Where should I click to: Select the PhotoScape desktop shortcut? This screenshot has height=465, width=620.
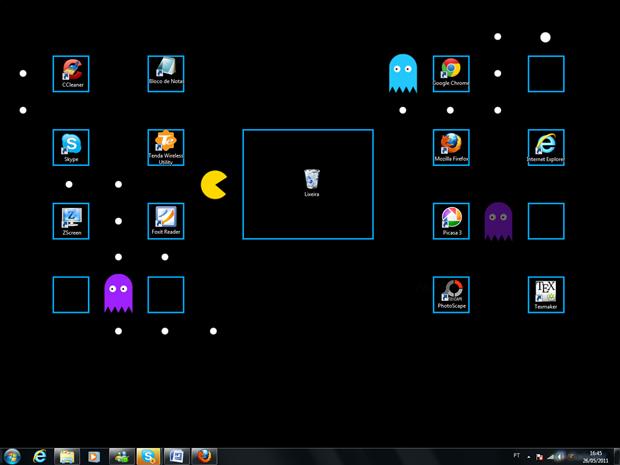pyautogui.click(x=451, y=295)
